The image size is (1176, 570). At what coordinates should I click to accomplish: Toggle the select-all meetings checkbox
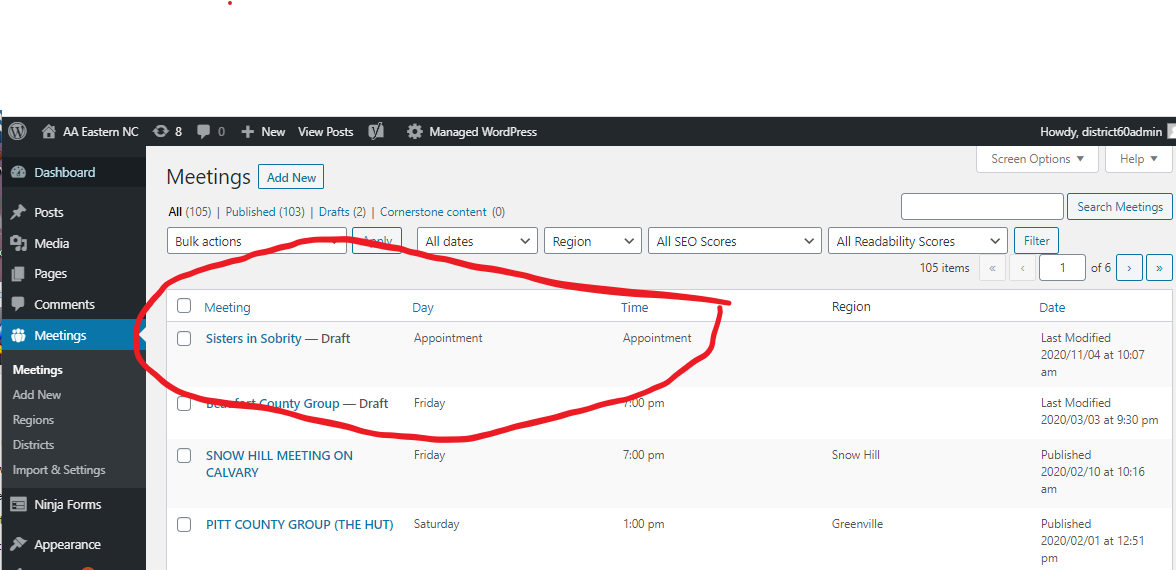click(184, 306)
